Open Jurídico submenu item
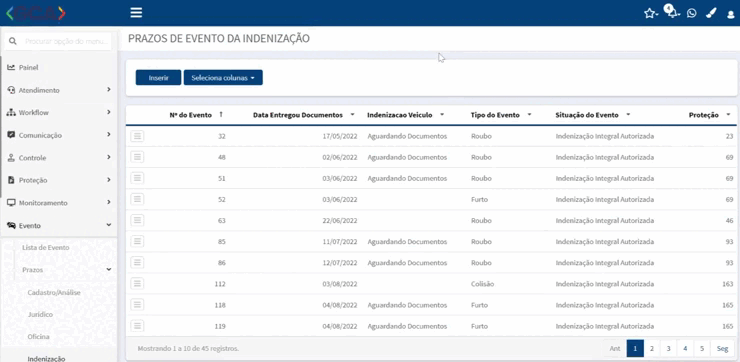Screen dimensions: 740x362 (40, 314)
